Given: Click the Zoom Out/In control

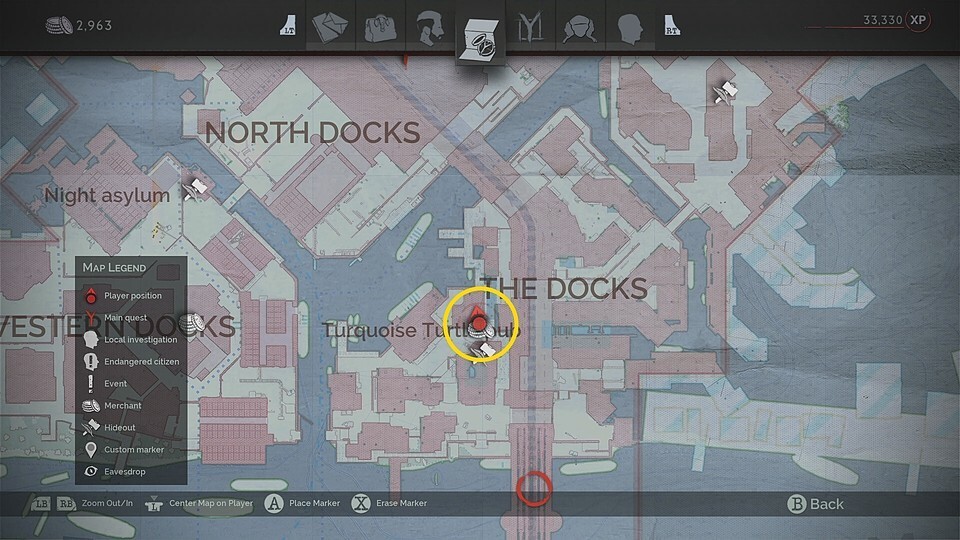Looking at the screenshot, I should click(x=82, y=503).
